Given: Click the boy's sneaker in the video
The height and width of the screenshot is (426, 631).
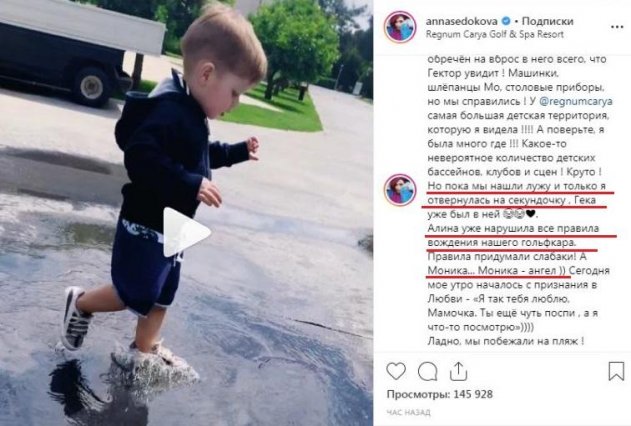Looking at the screenshot, I should tap(76, 318).
